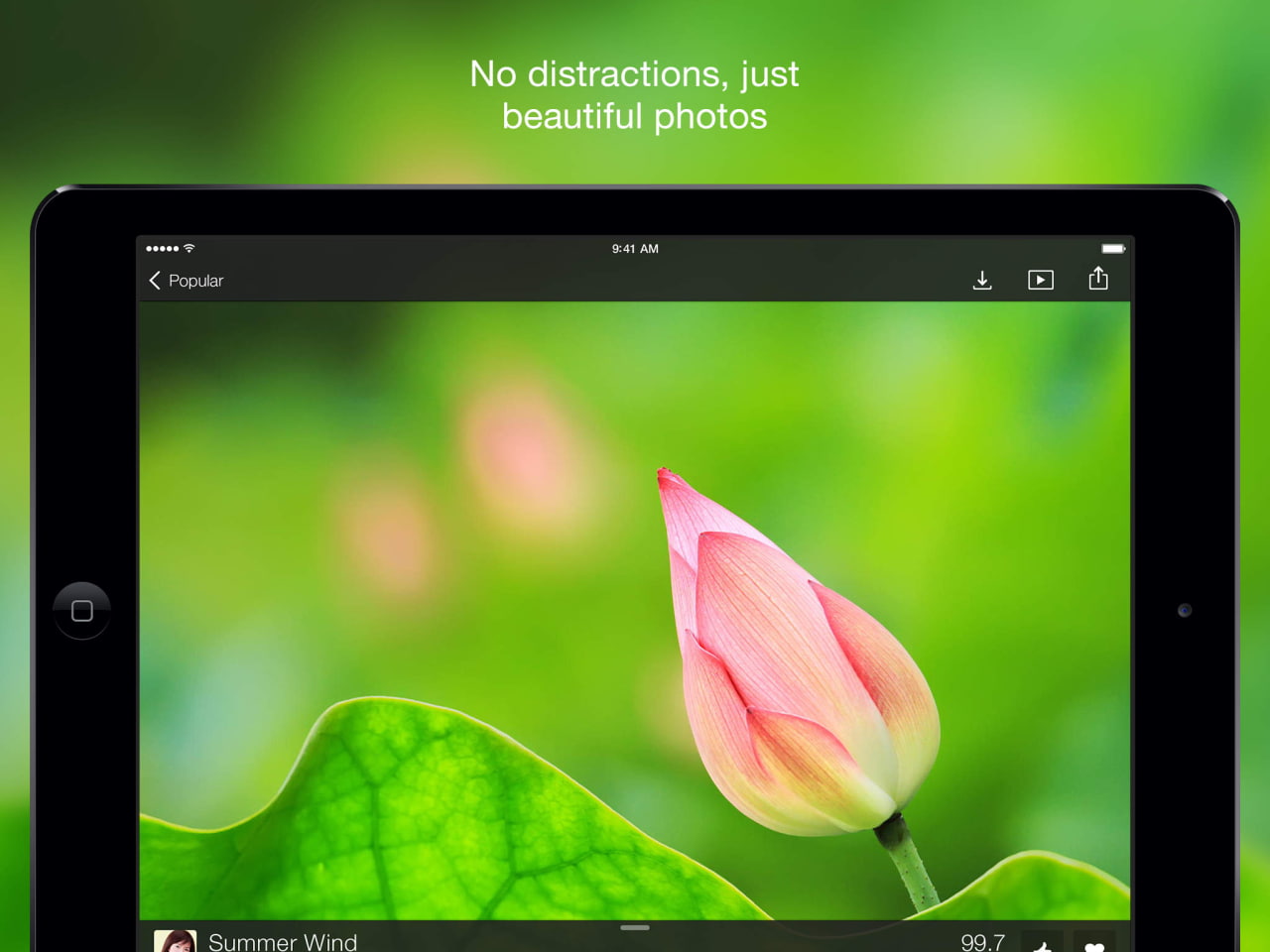Tap the cellular signal dots indicator
This screenshot has width=1270, height=952.
point(163,248)
